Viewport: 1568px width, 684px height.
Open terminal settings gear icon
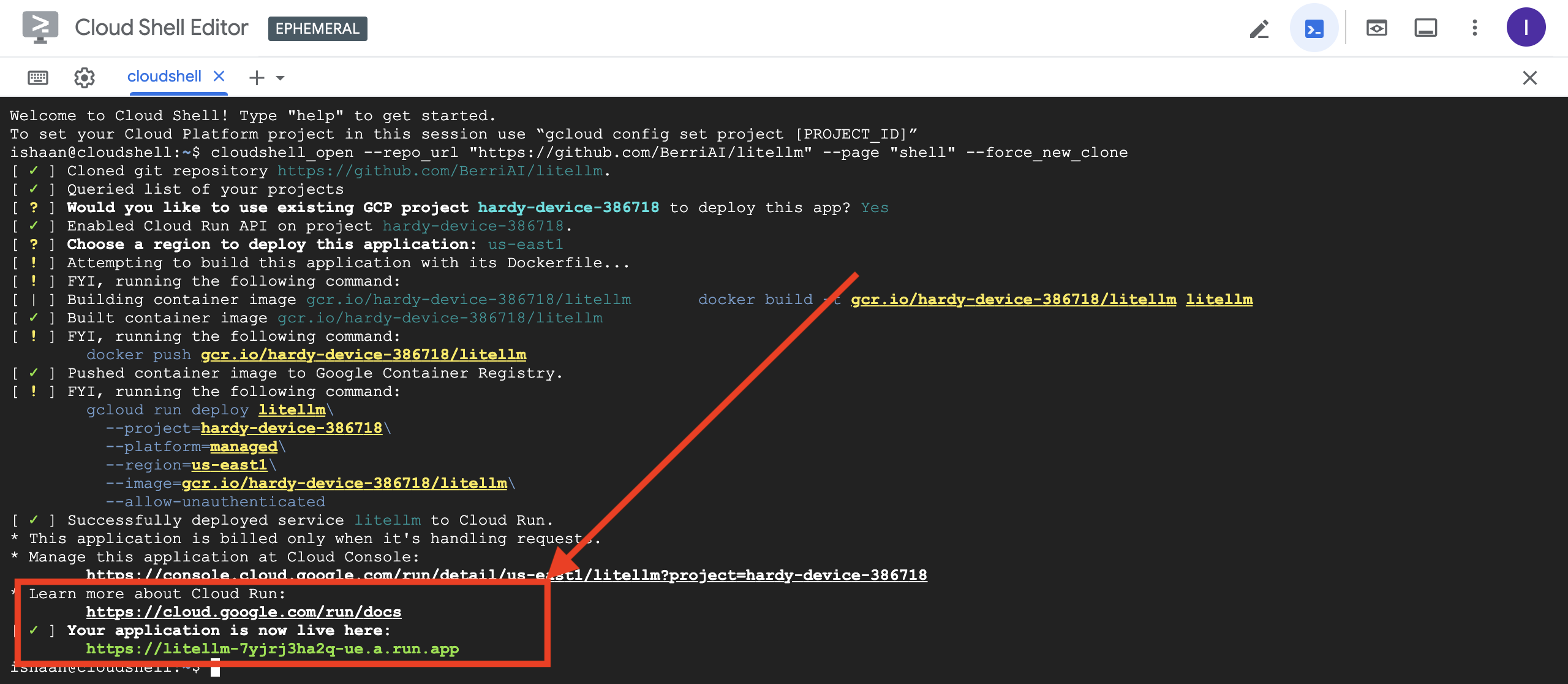(x=85, y=77)
